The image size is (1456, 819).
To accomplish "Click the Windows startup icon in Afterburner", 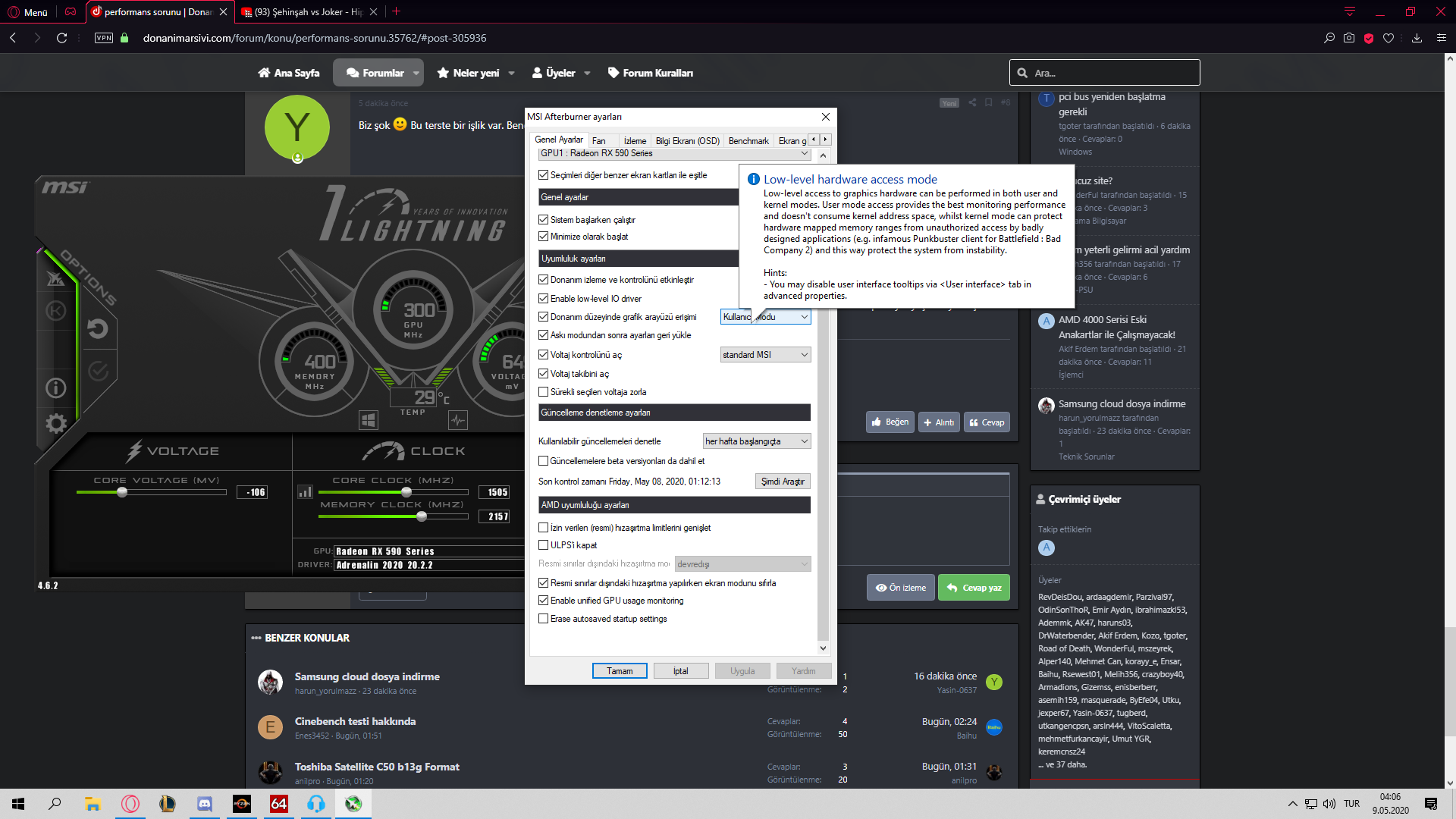I will (x=369, y=419).
